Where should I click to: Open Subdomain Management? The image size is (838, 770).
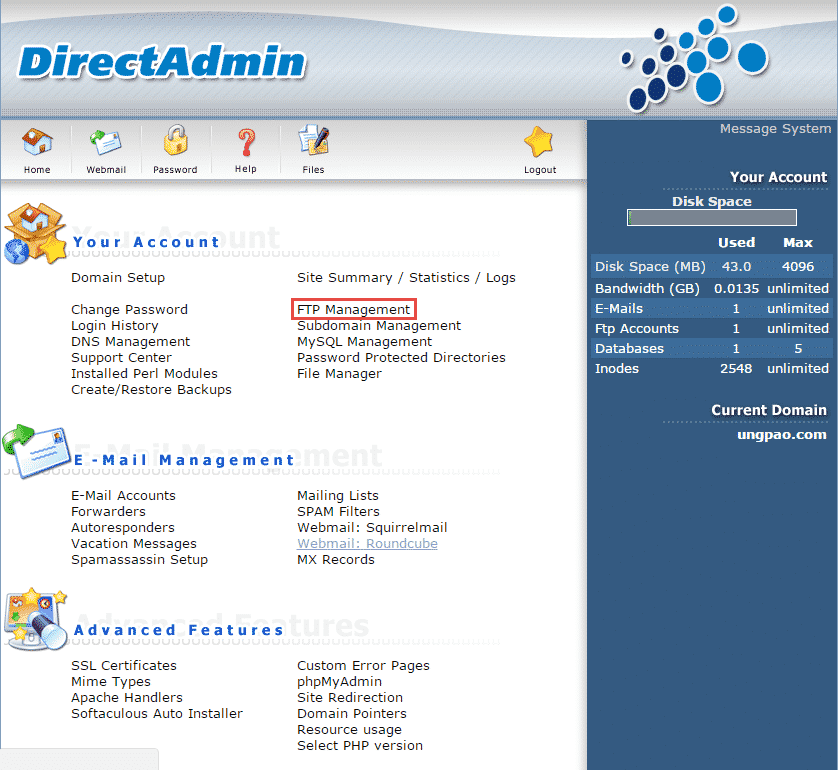click(x=379, y=326)
